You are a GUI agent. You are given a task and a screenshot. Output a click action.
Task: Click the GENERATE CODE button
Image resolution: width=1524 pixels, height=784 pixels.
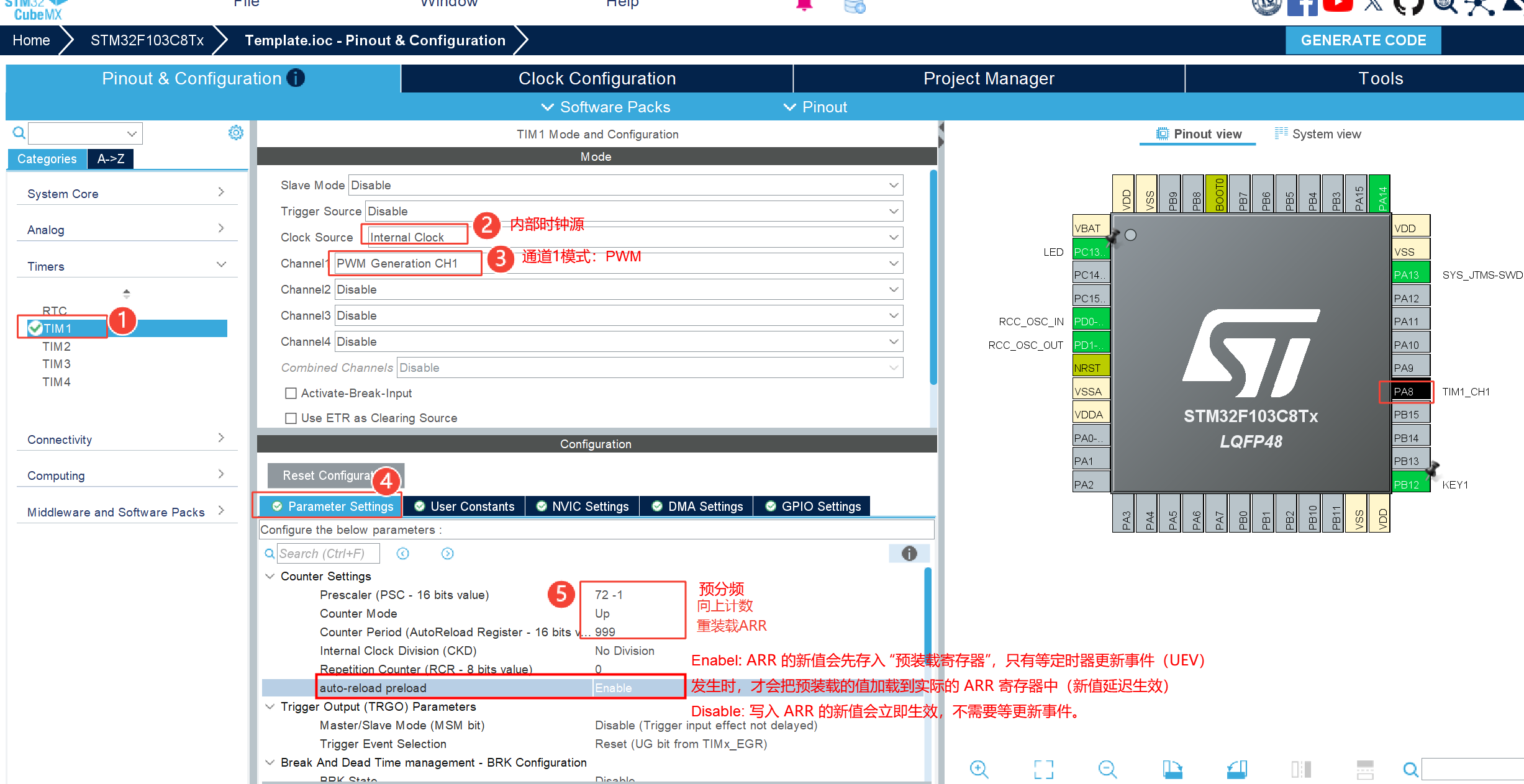click(1363, 40)
